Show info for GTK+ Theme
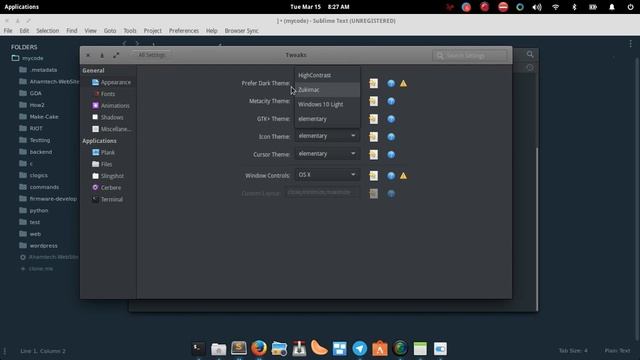This screenshot has height=360, width=640. [x=391, y=119]
